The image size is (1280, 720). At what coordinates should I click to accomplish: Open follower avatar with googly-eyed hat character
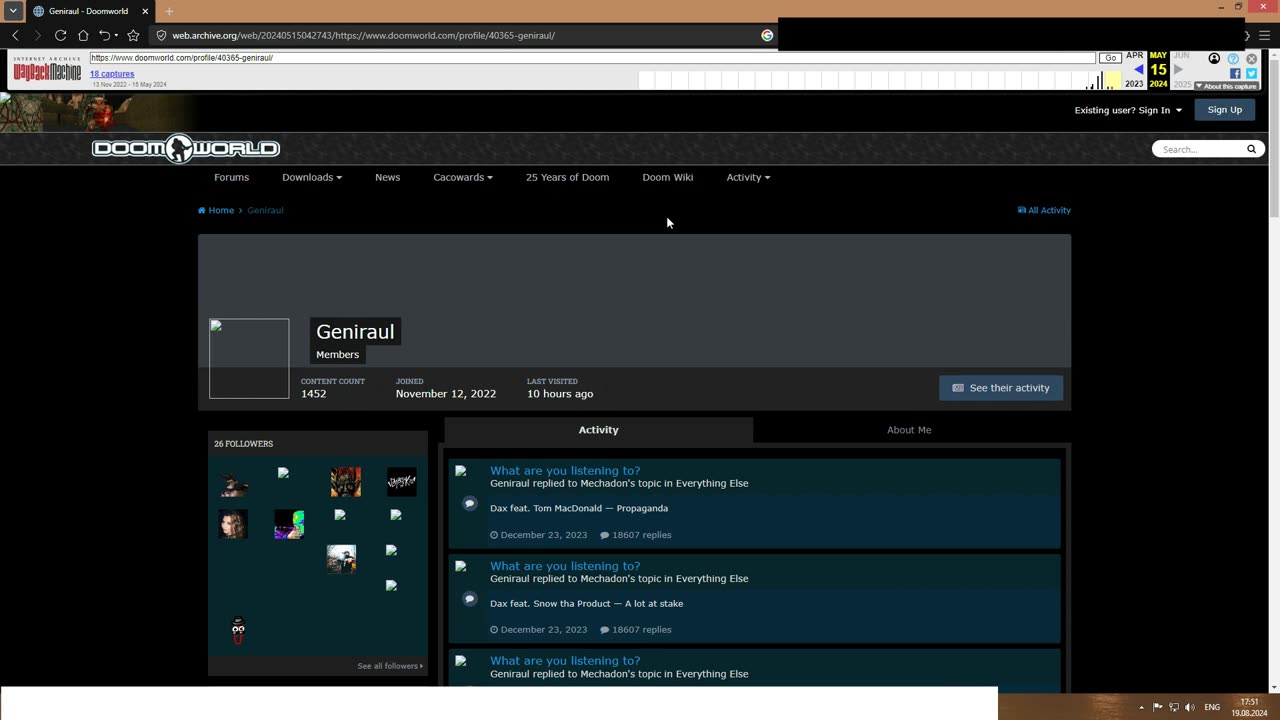(x=238, y=630)
